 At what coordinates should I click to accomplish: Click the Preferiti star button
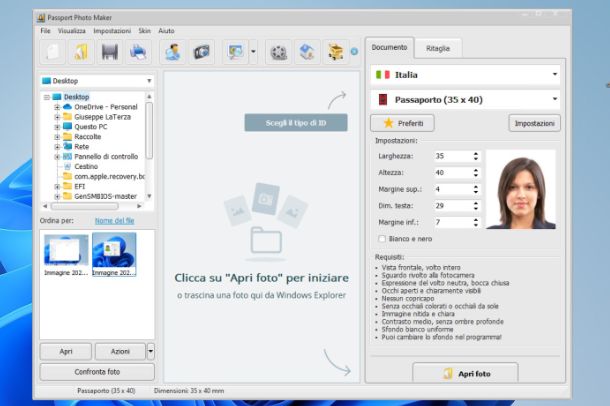[x=402, y=123]
